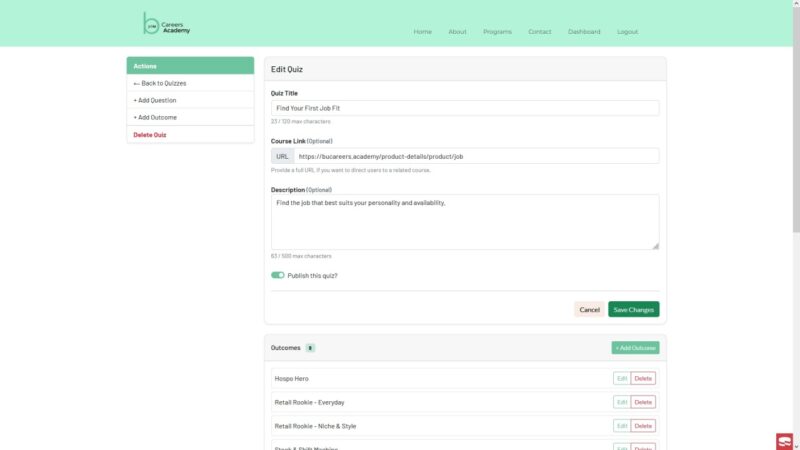The width and height of the screenshot is (800, 450).
Task: Focus the Quiz Title input field
Action: point(465,108)
